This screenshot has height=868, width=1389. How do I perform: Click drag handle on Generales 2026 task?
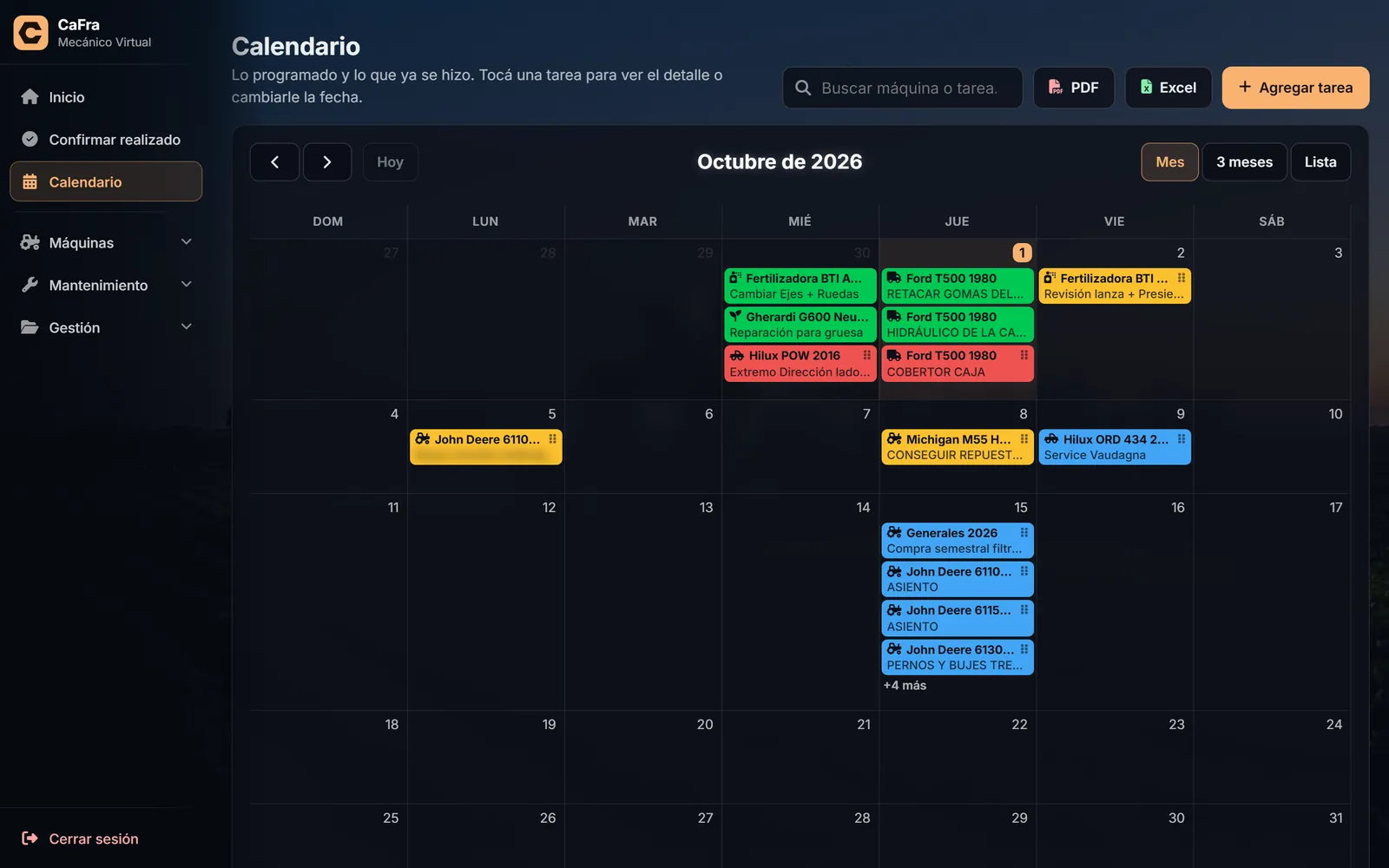(1024, 533)
